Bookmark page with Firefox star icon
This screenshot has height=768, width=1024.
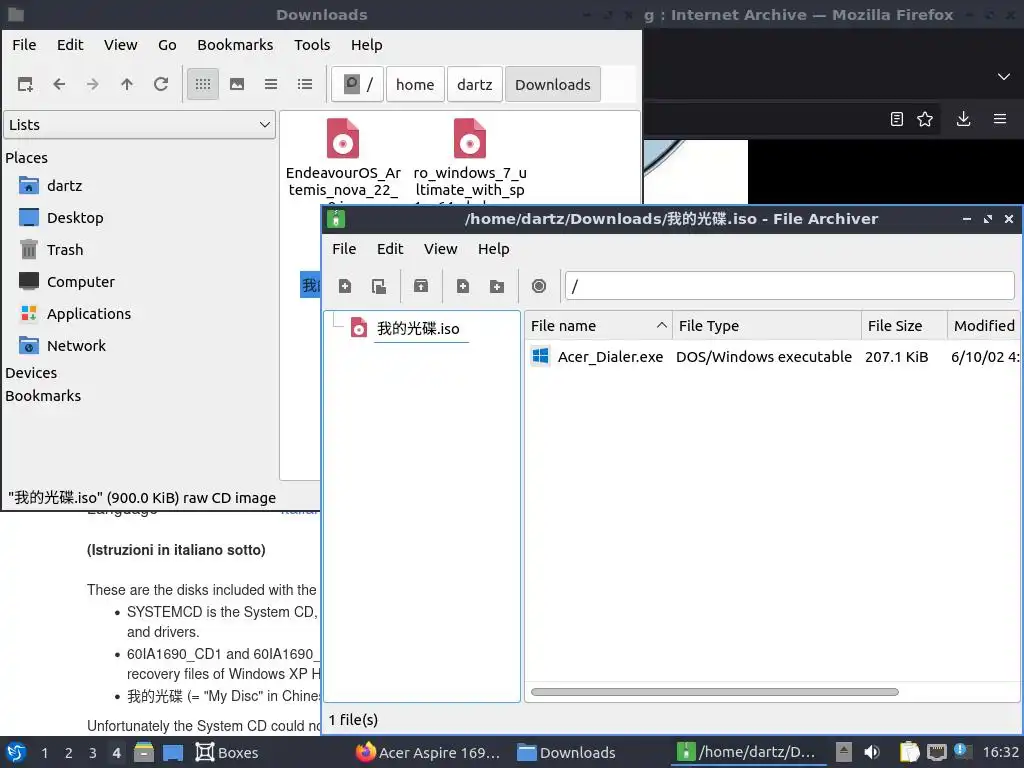(x=925, y=119)
